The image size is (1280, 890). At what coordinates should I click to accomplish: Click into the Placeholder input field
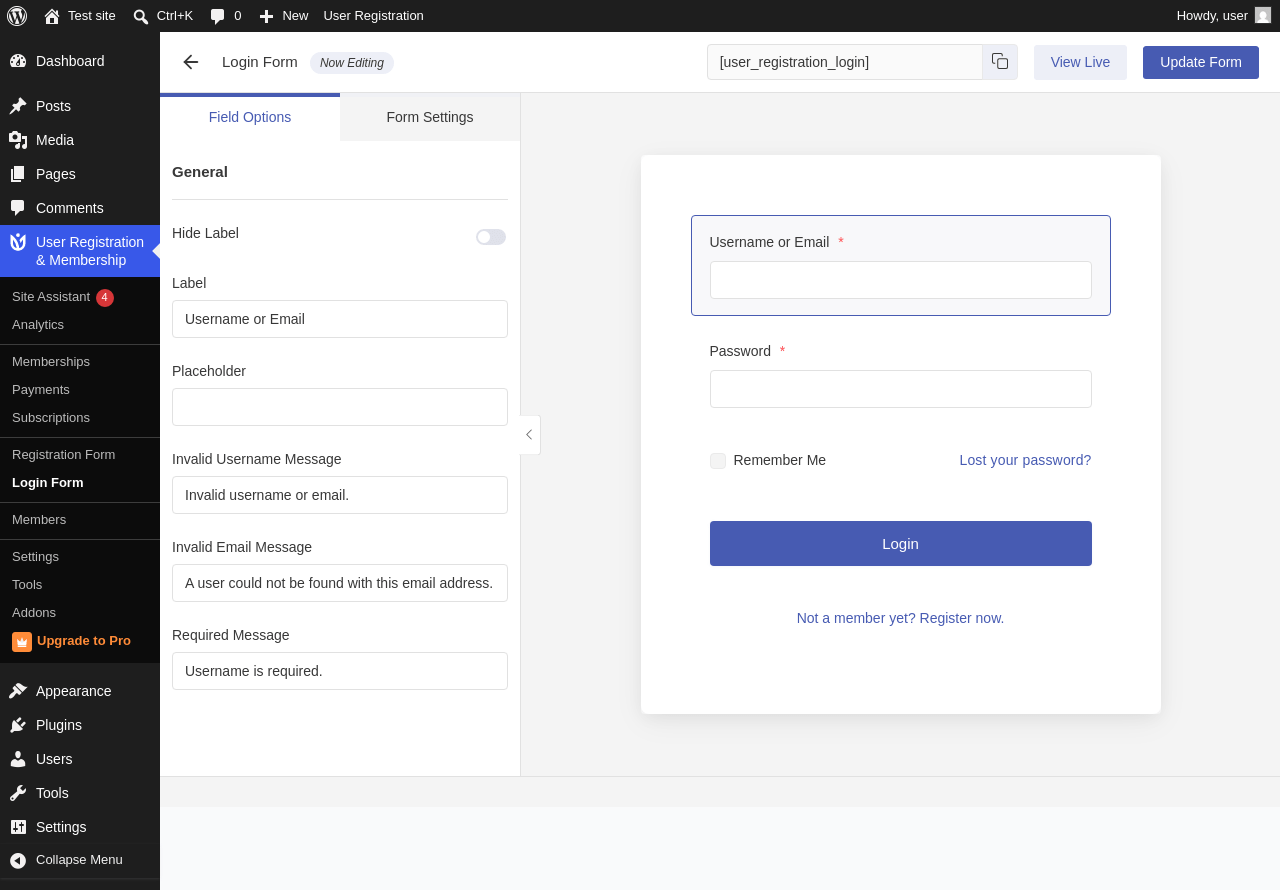(340, 407)
